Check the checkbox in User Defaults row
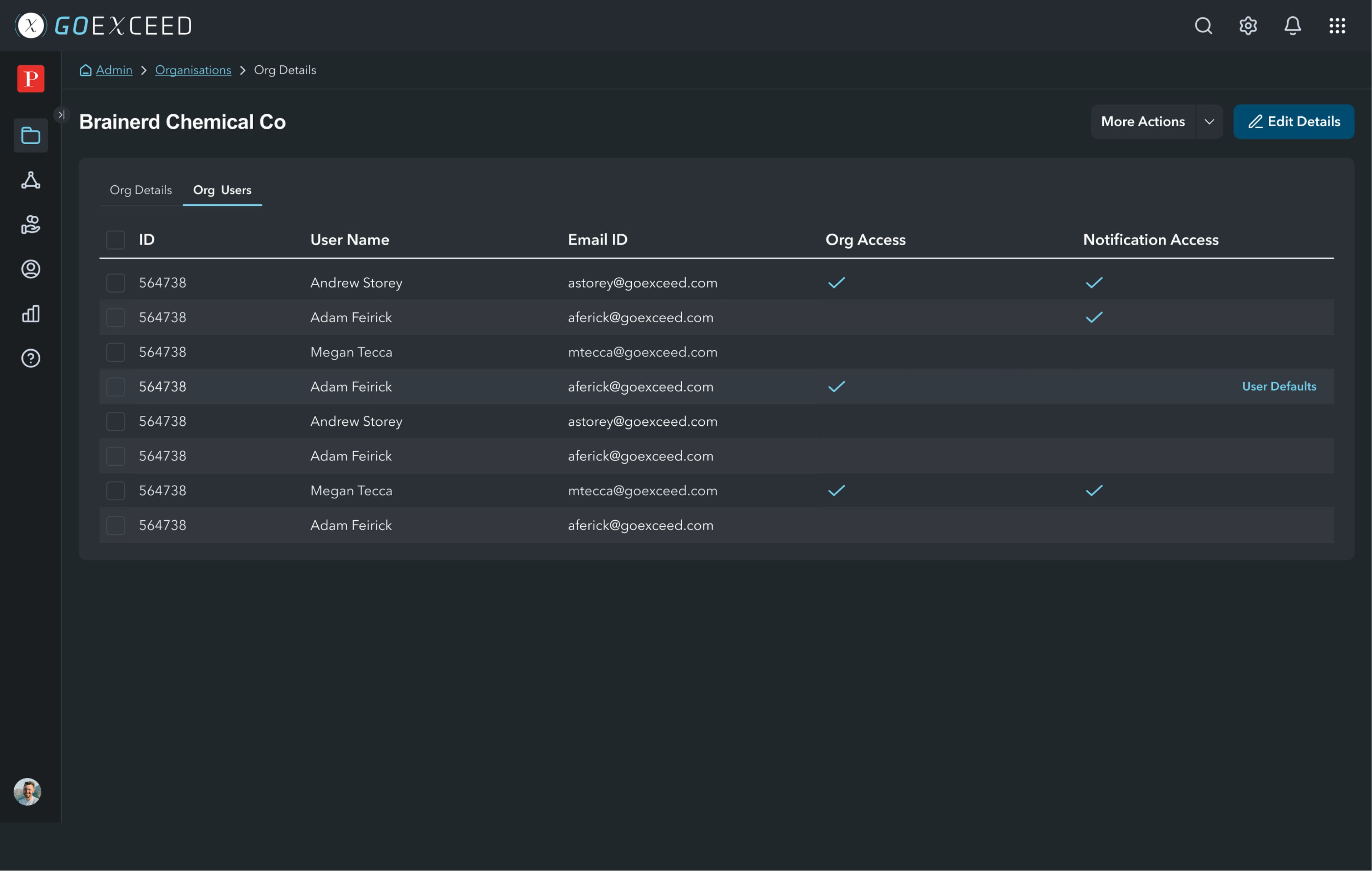Screen dimensions: 1372x871 coord(116,387)
